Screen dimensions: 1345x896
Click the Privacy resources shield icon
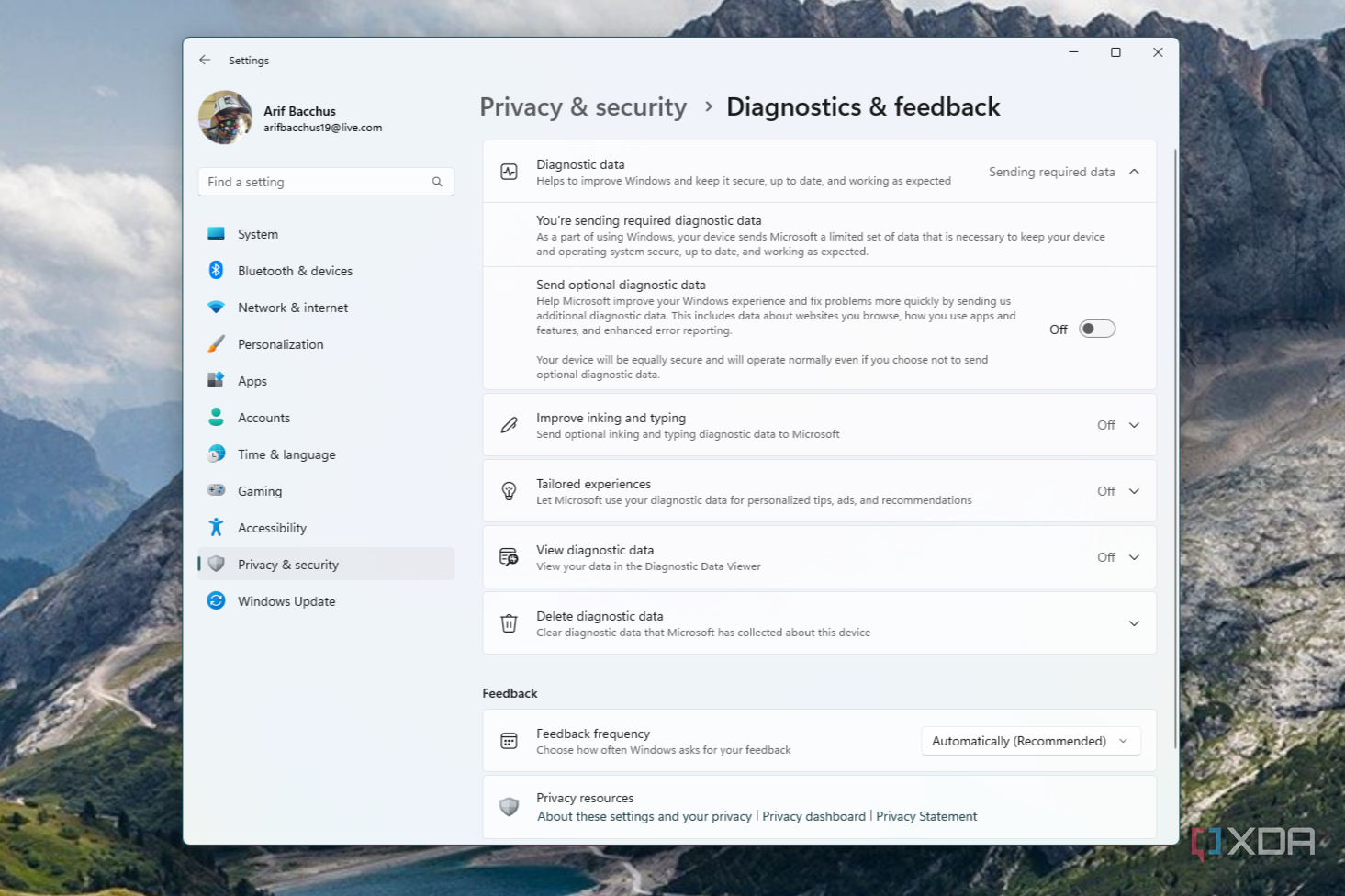point(509,807)
